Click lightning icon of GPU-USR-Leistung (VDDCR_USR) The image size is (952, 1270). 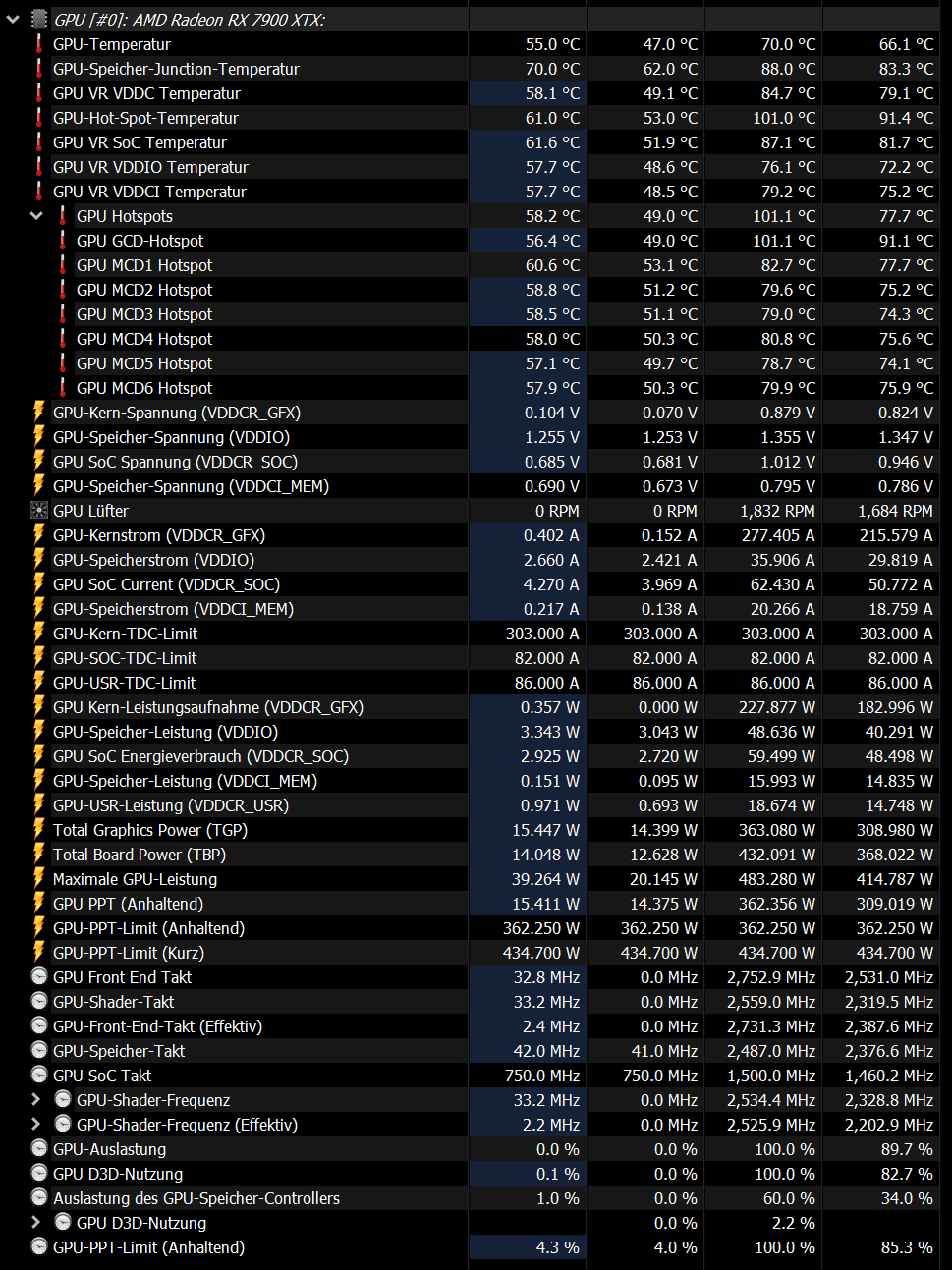point(39,805)
